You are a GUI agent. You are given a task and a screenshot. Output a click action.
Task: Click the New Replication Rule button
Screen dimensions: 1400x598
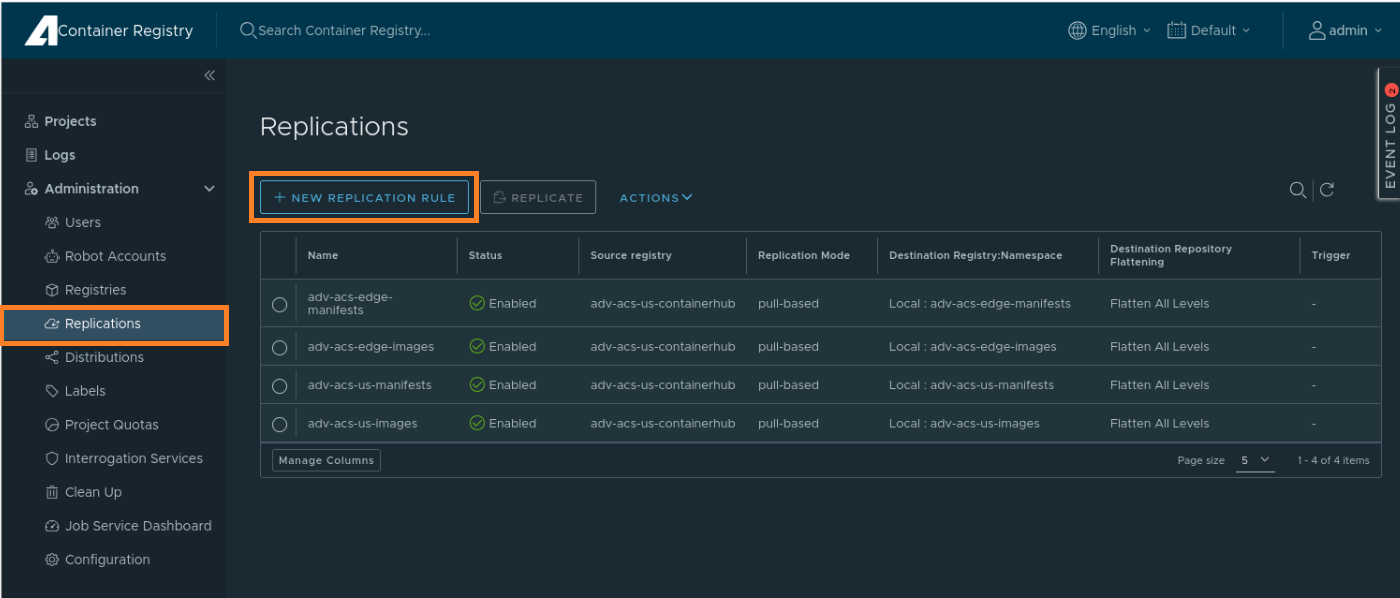point(364,198)
